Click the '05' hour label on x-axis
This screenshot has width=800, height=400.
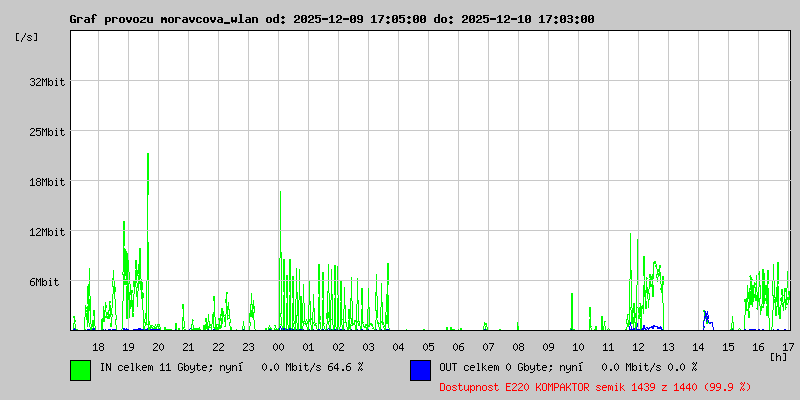(x=429, y=347)
